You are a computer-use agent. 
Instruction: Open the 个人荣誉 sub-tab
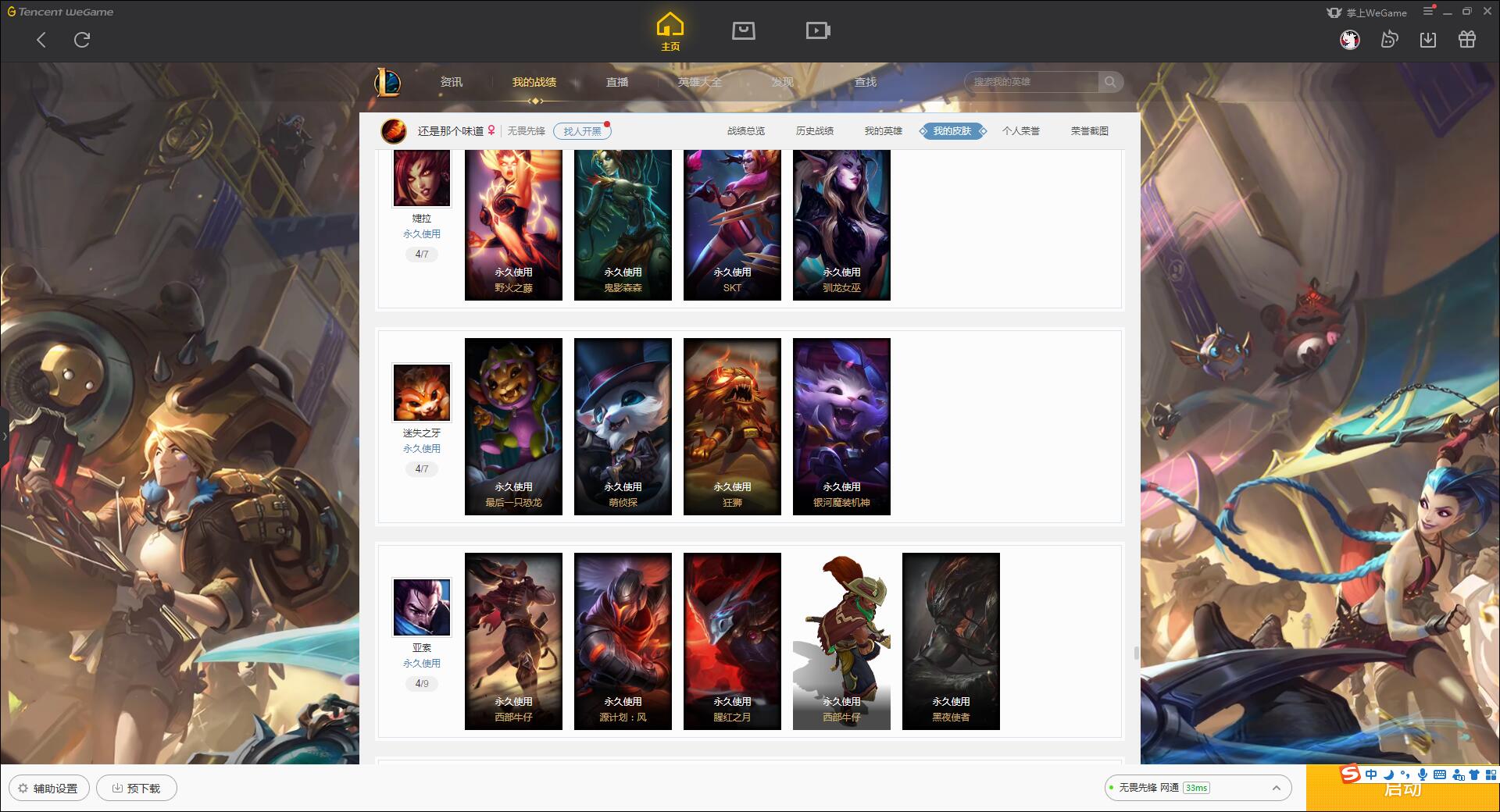pyautogui.click(x=1021, y=131)
